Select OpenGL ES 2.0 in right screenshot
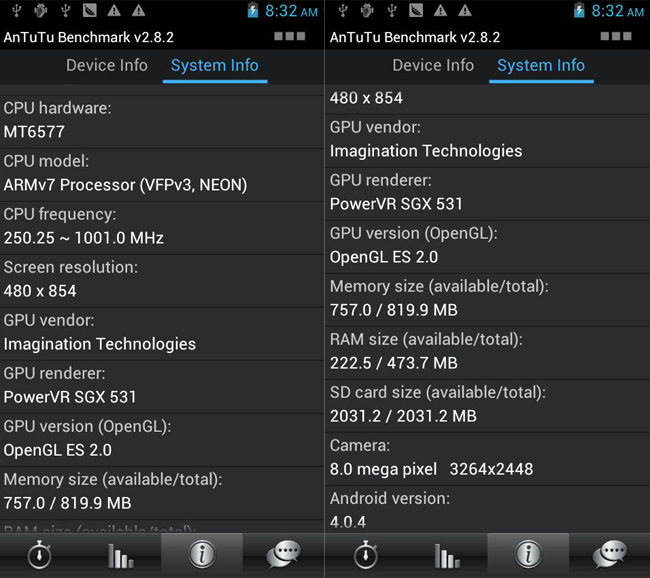The width and height of the screenshot is (650, 578). point(384,257)
